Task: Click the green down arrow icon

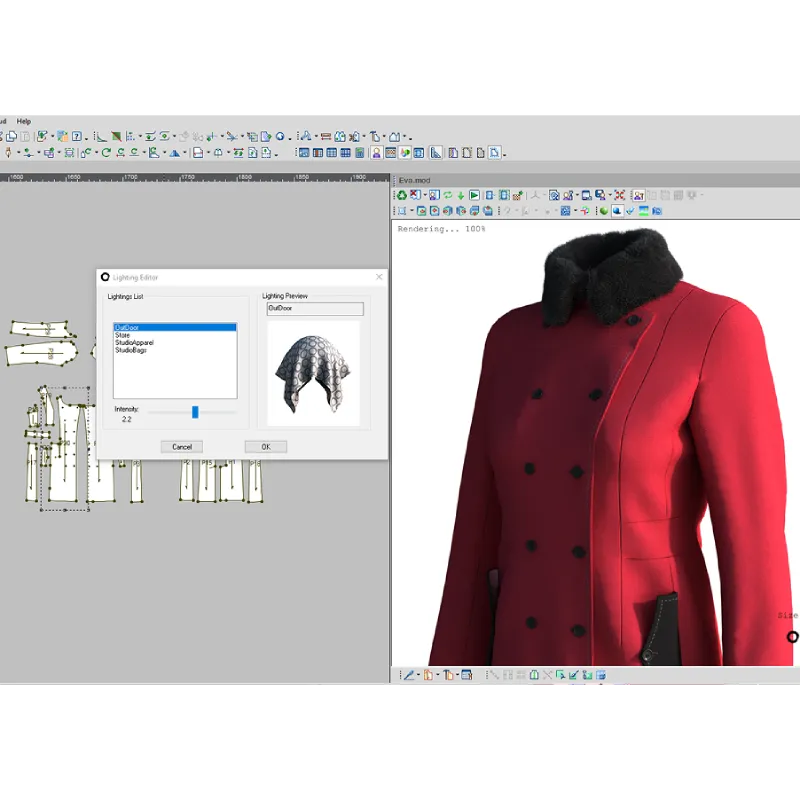Action: point(461,195)
